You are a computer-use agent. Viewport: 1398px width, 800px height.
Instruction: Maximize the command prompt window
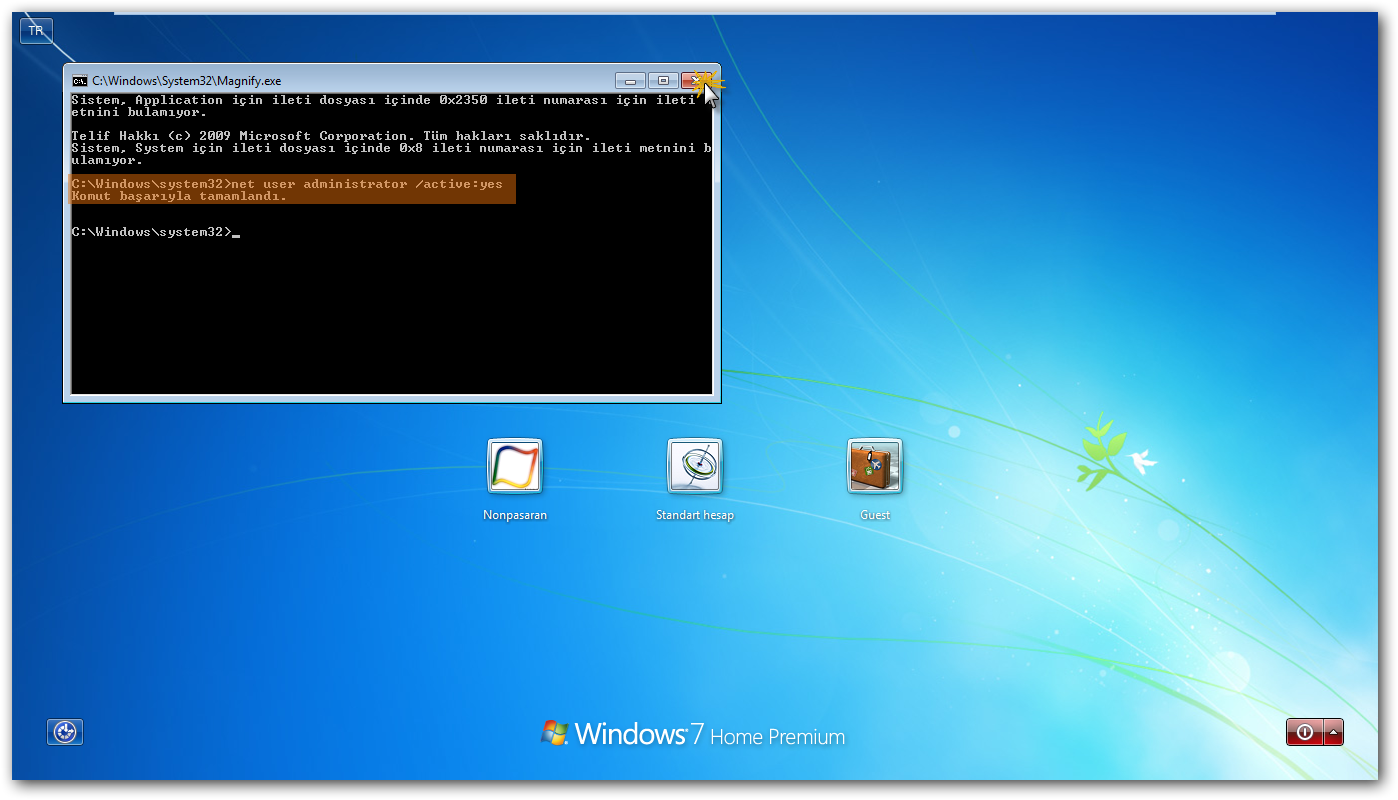click(x=662, y=80)
